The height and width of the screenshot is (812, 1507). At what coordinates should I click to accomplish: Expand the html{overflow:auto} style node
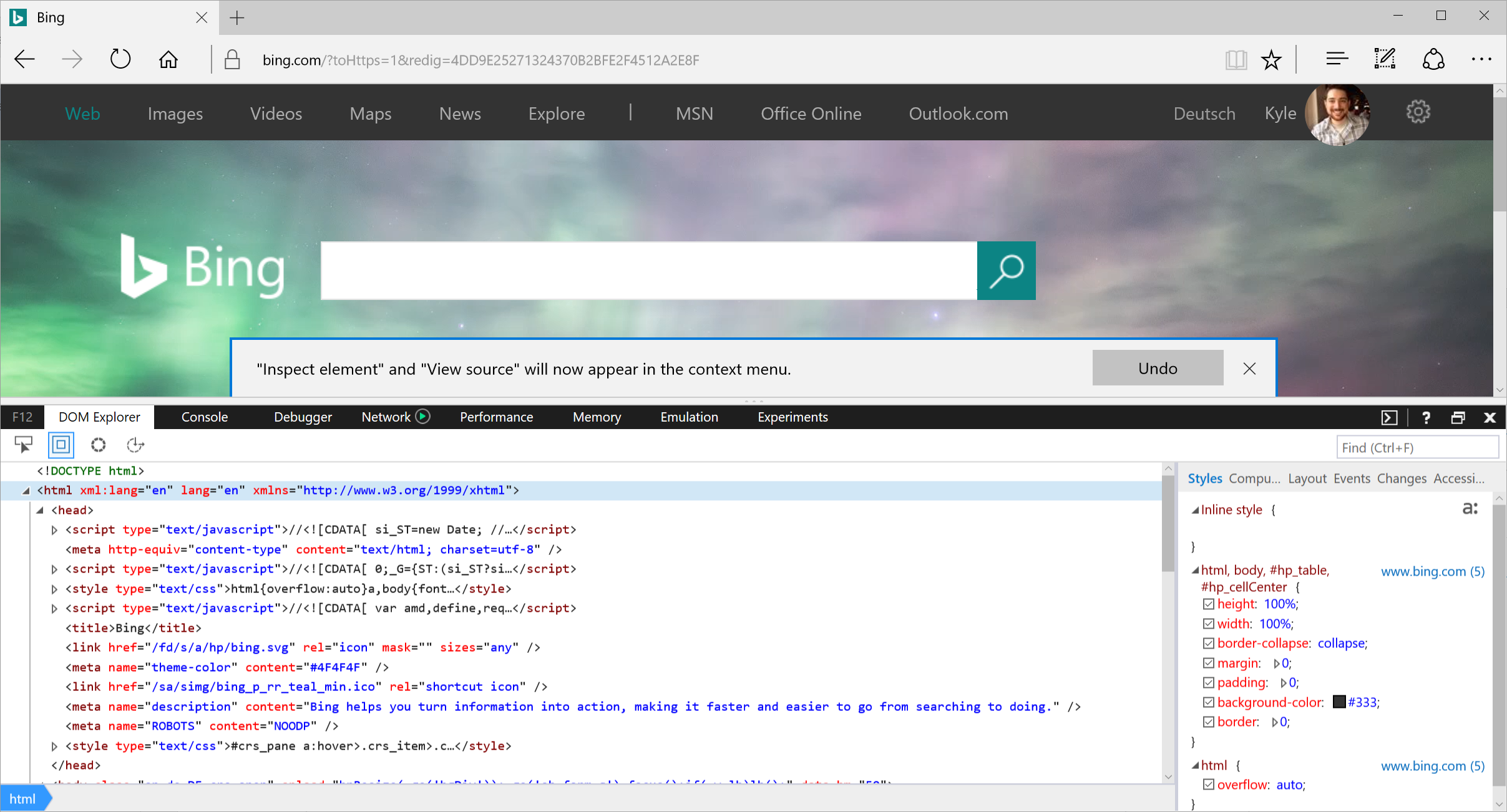click(x=54, y=589)
